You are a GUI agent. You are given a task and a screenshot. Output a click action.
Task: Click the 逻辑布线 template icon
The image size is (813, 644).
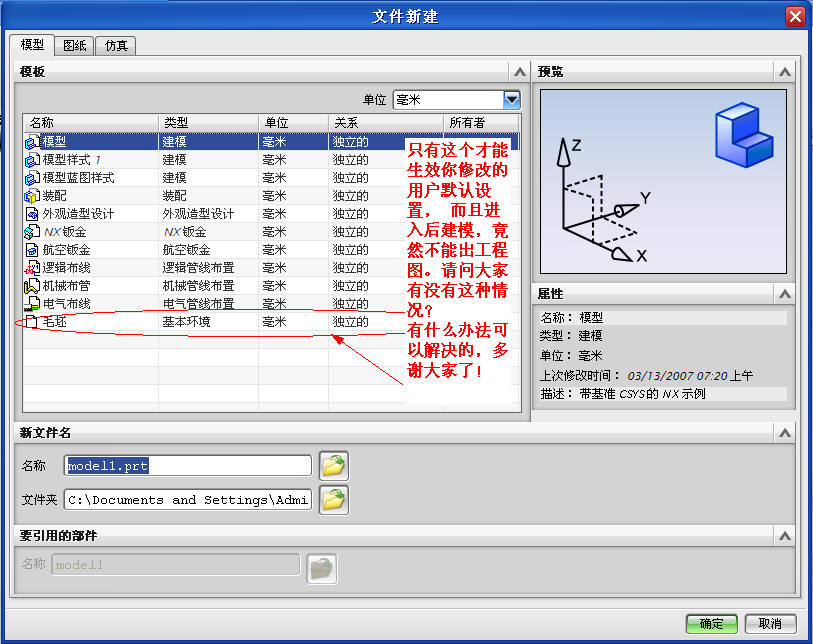pos(32,268)
